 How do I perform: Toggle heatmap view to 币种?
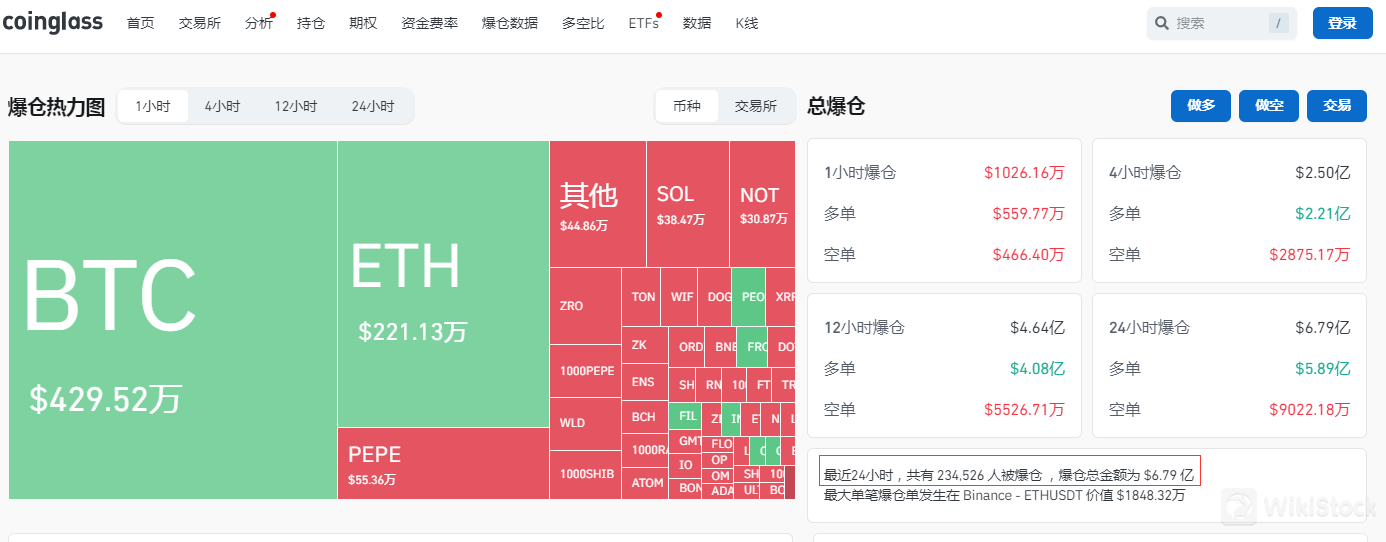click(x=687, y=106)
